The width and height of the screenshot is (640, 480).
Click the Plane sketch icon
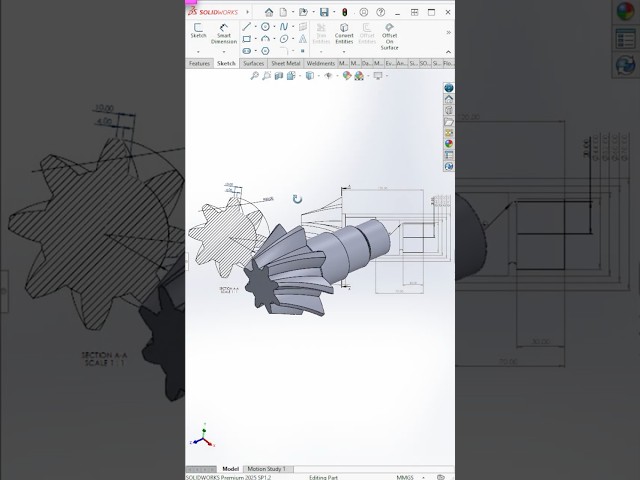[x=303, y=27]
